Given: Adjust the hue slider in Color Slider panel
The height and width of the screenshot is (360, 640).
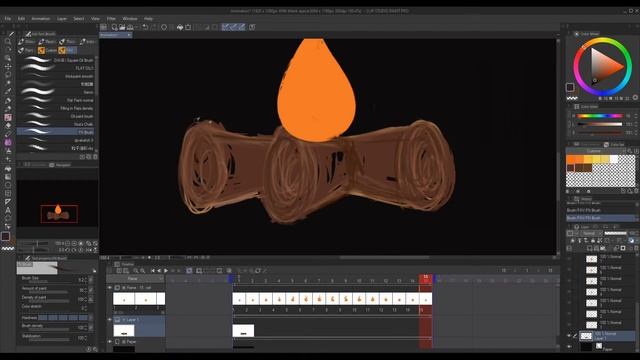Looking at the screenshot, I should click(x=599, y=116).
